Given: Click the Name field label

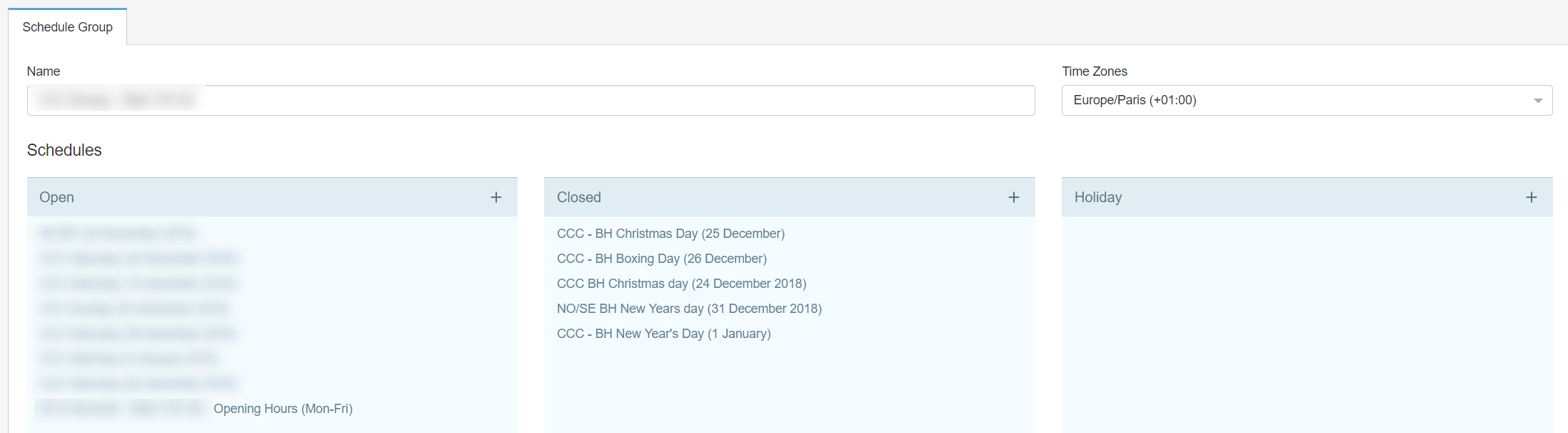Looking at the screenshot, I should (x=43, y=71).
